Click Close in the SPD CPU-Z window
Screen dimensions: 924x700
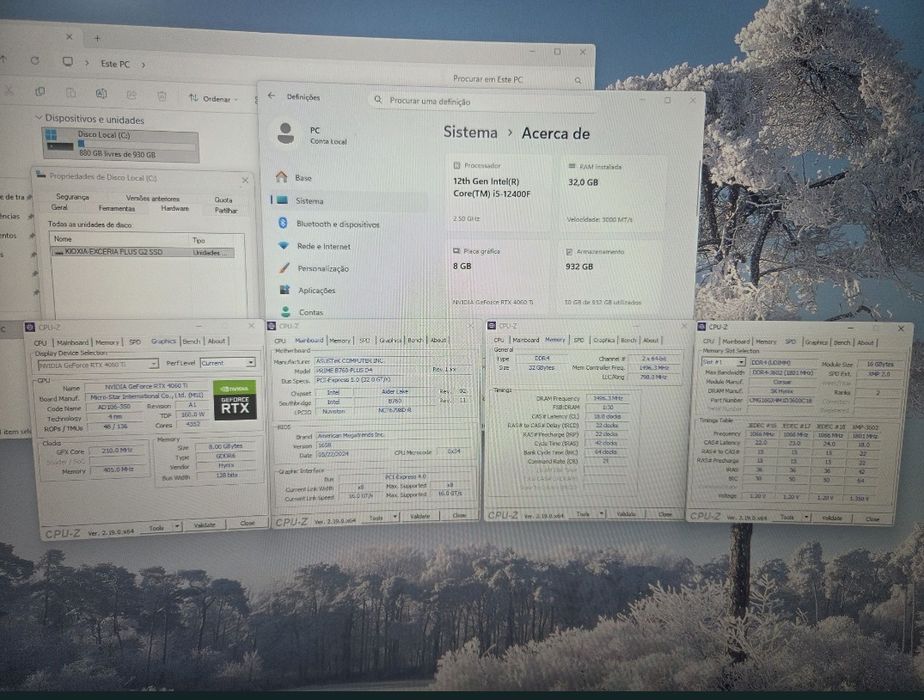point(873,519)
